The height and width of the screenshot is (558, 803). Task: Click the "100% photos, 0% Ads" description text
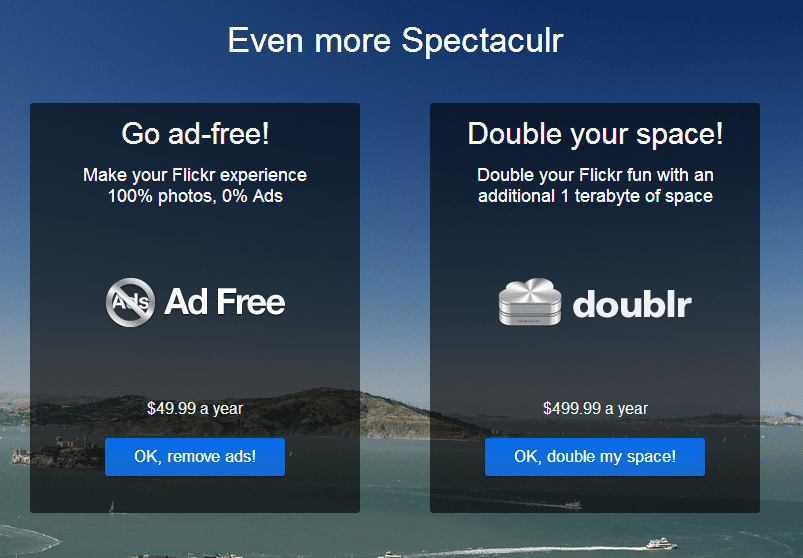click(x=195, y=196)
